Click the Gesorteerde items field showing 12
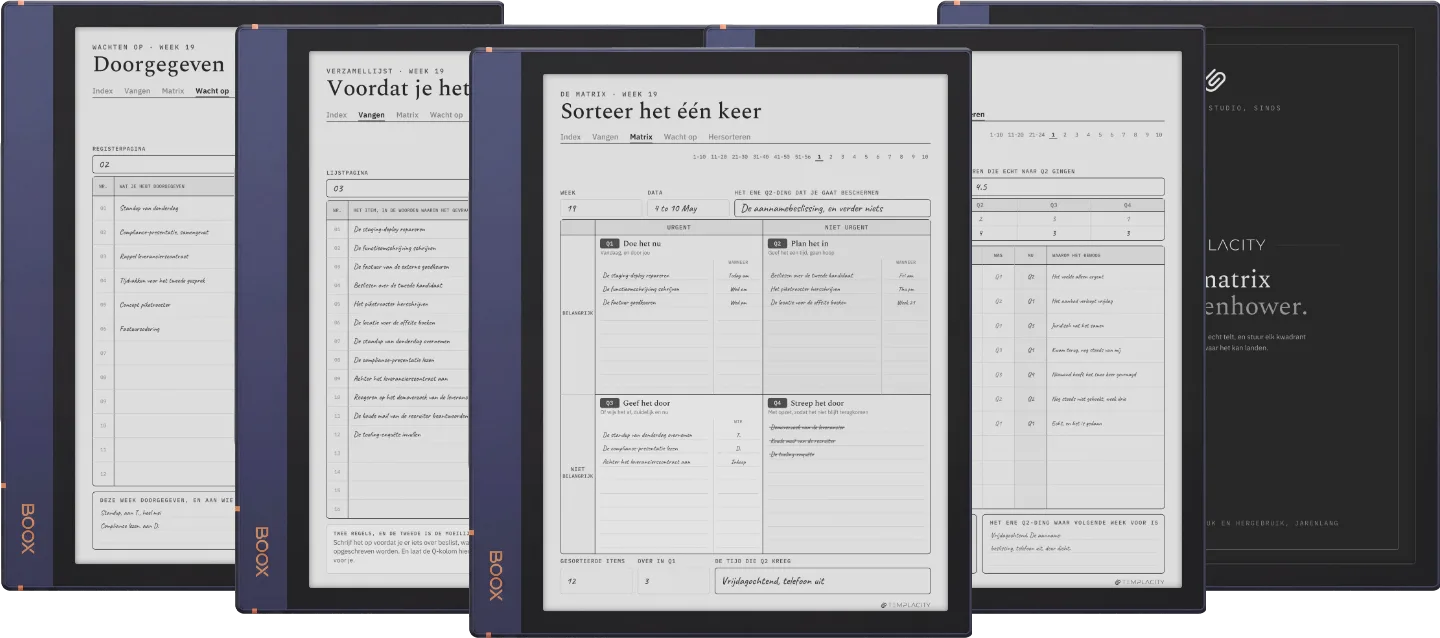 tap(596, 581)
